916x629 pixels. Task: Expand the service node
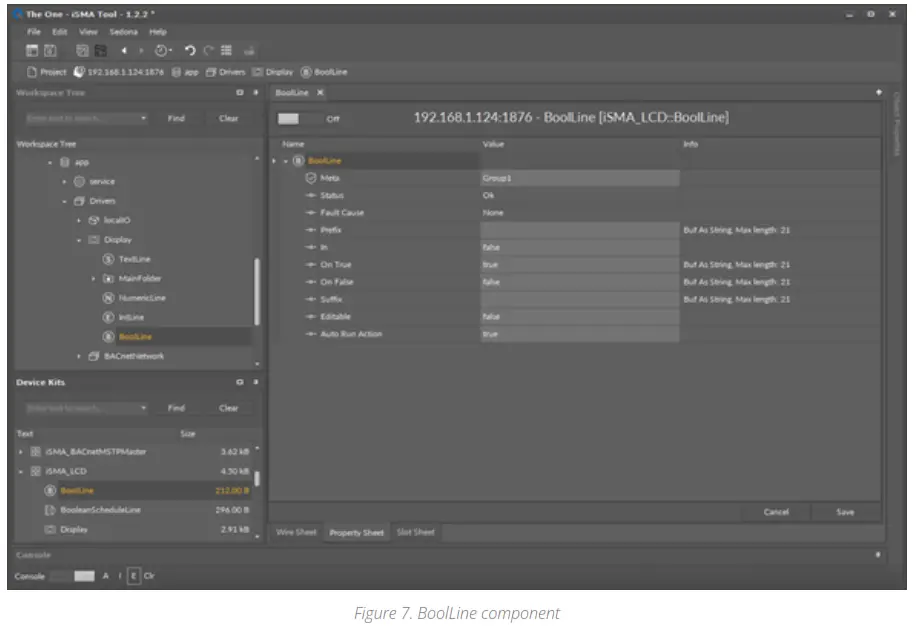click(x=64, y=182)
